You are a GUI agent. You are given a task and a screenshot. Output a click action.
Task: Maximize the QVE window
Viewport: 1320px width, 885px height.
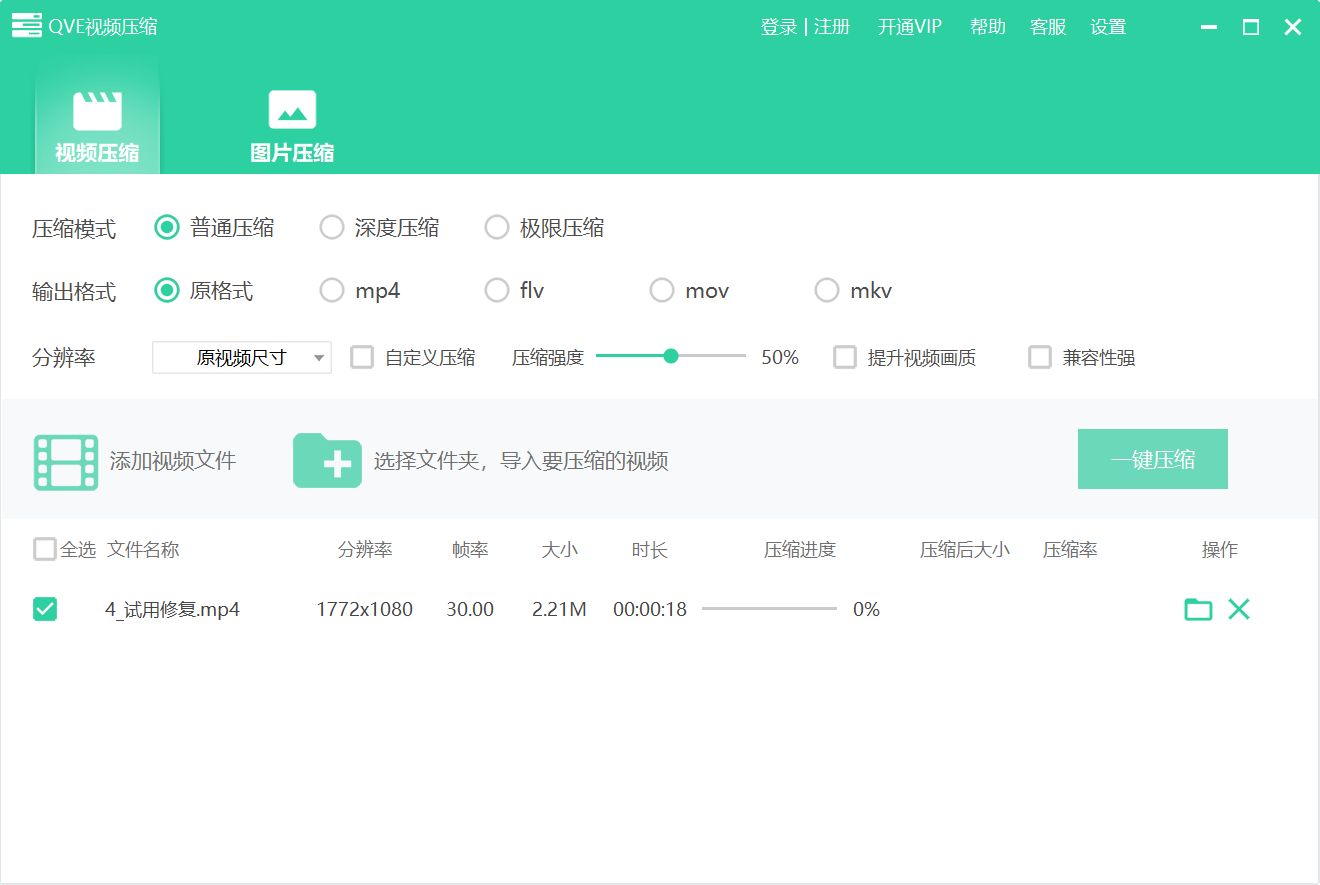[x=1251, y=27]
